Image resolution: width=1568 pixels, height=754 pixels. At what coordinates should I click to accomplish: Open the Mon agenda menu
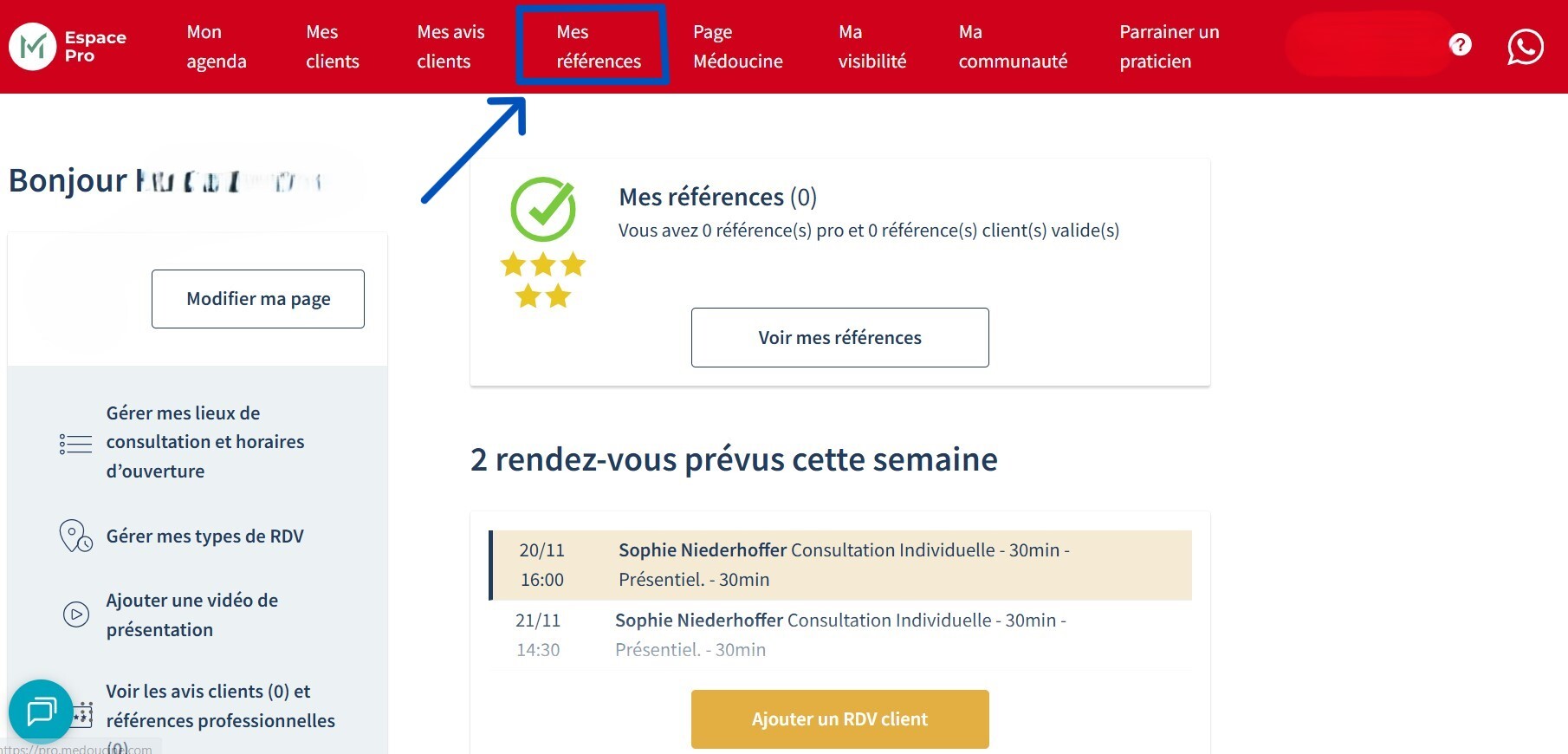click(217, 47)
